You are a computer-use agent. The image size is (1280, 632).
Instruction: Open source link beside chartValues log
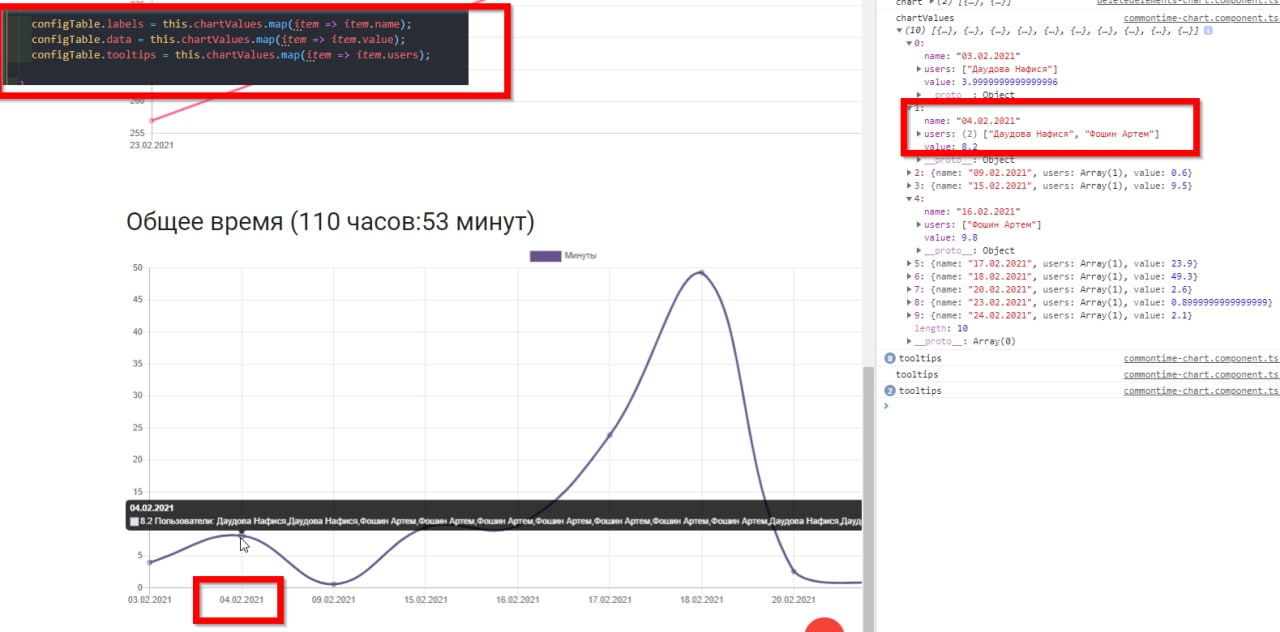1201,18
